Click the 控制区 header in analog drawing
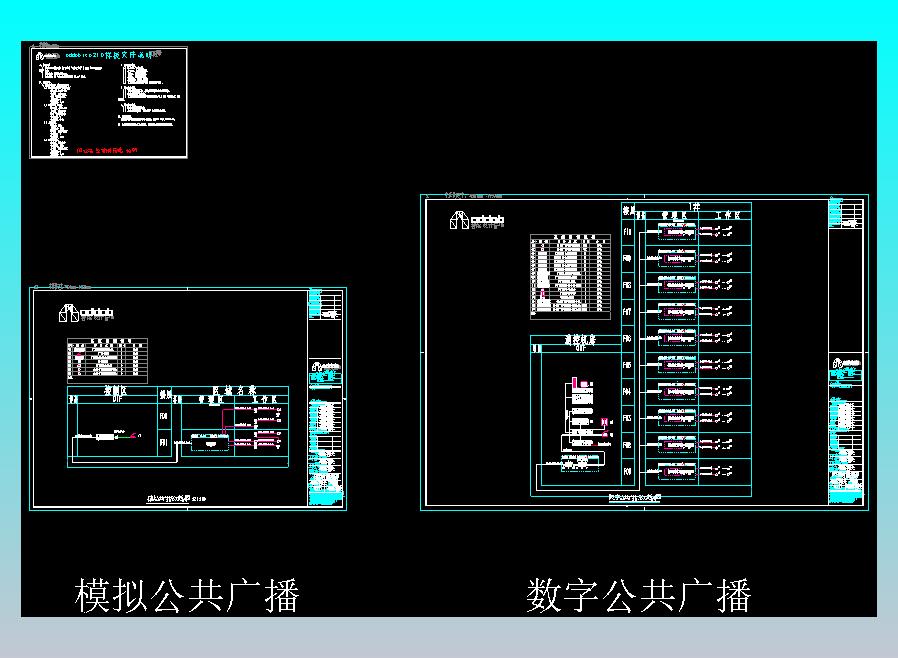898x658 pixels. 115,391
